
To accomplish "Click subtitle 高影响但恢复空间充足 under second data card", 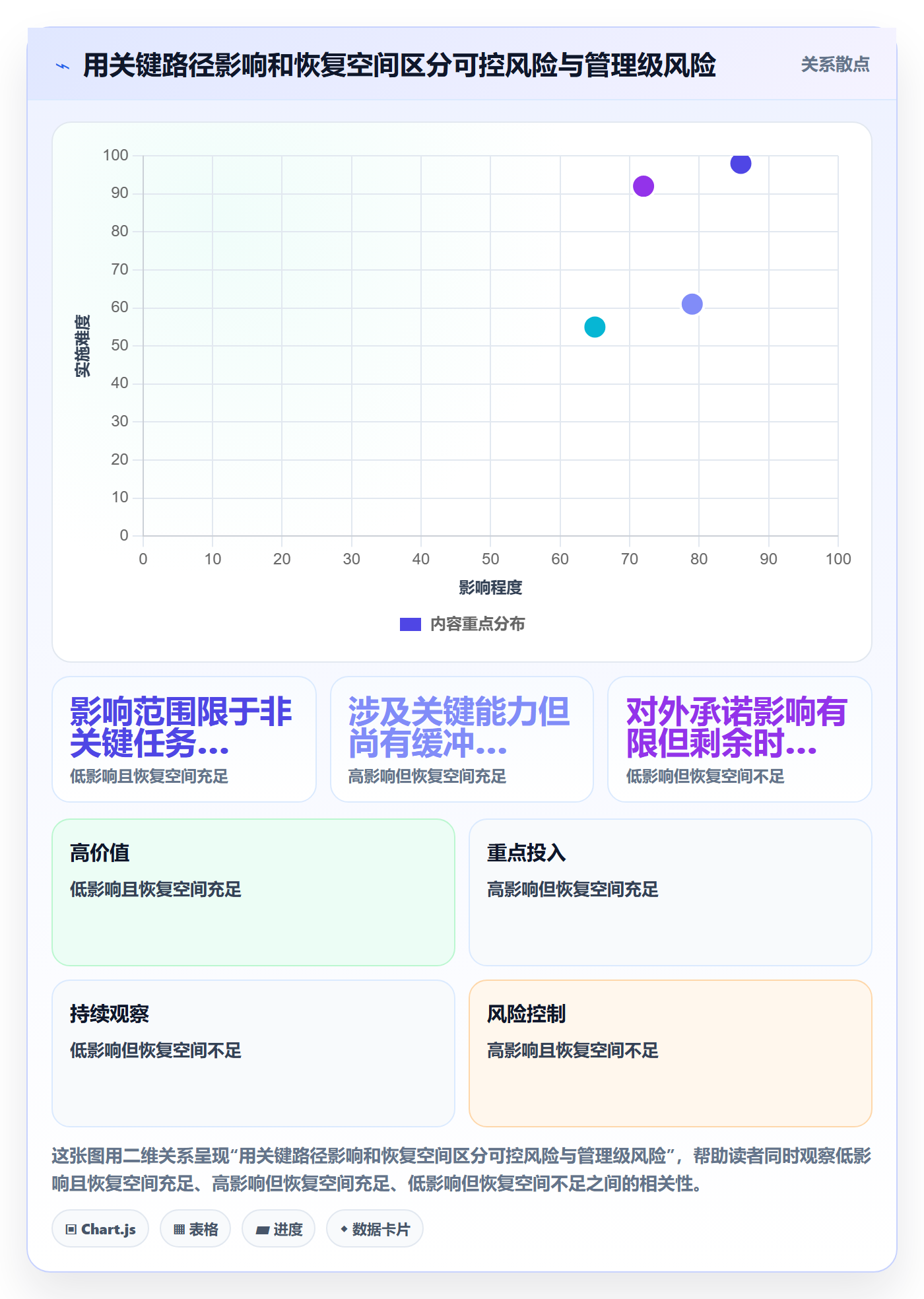I will click(427, 776).
